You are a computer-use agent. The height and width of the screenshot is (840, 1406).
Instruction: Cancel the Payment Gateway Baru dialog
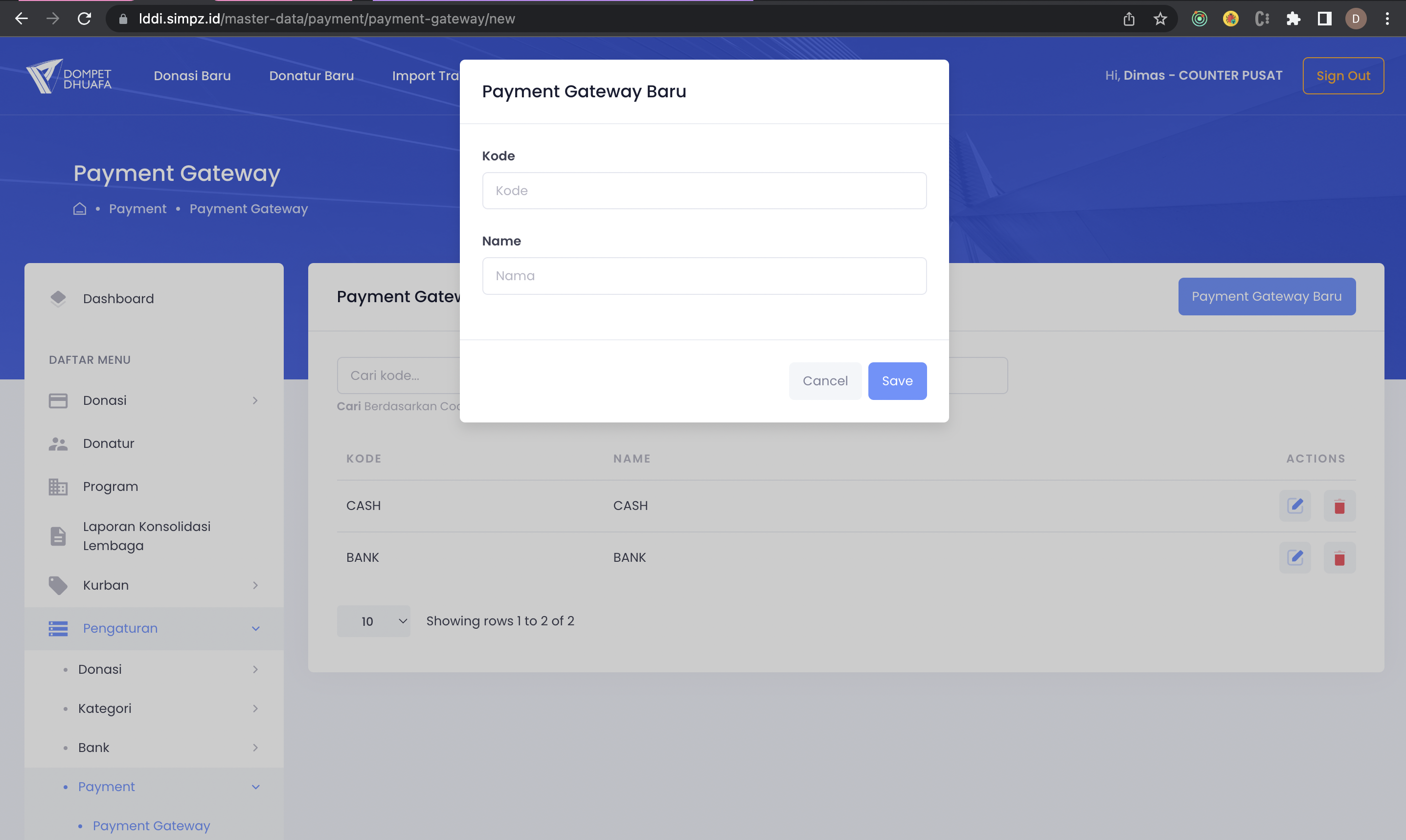[x=825, y=380]
